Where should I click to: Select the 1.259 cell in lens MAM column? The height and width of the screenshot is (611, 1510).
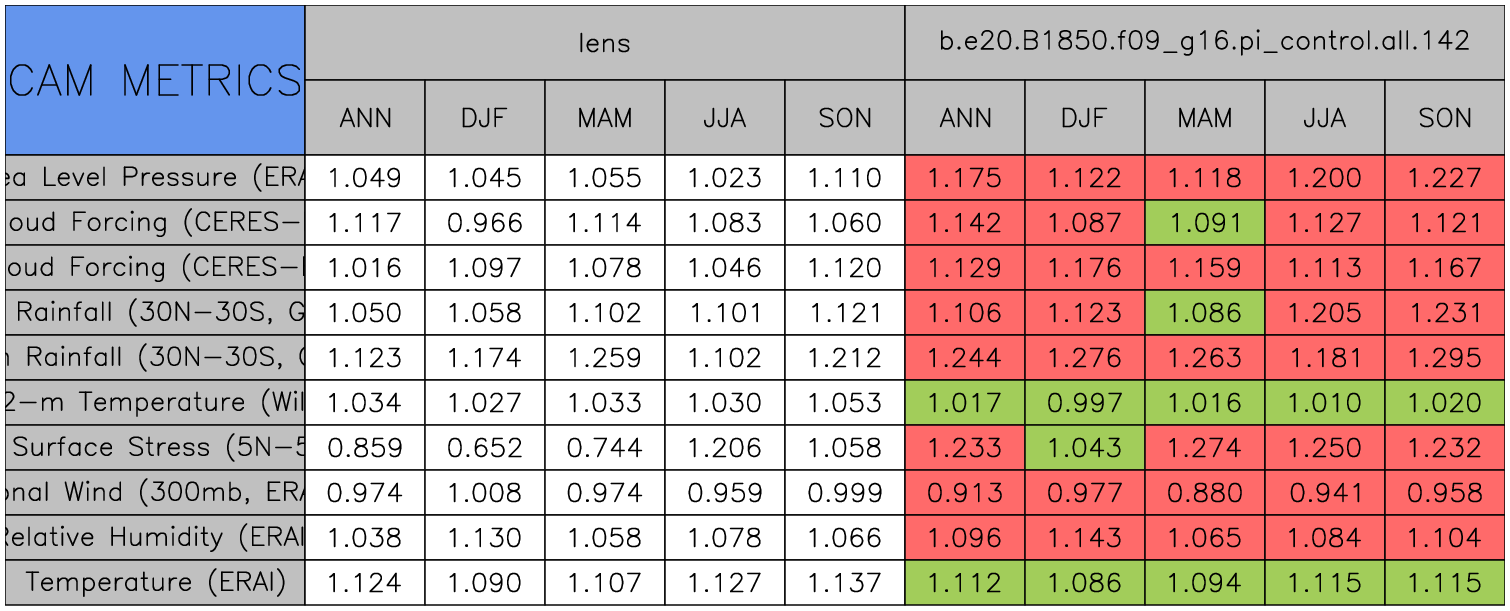(x=604, y=358)
